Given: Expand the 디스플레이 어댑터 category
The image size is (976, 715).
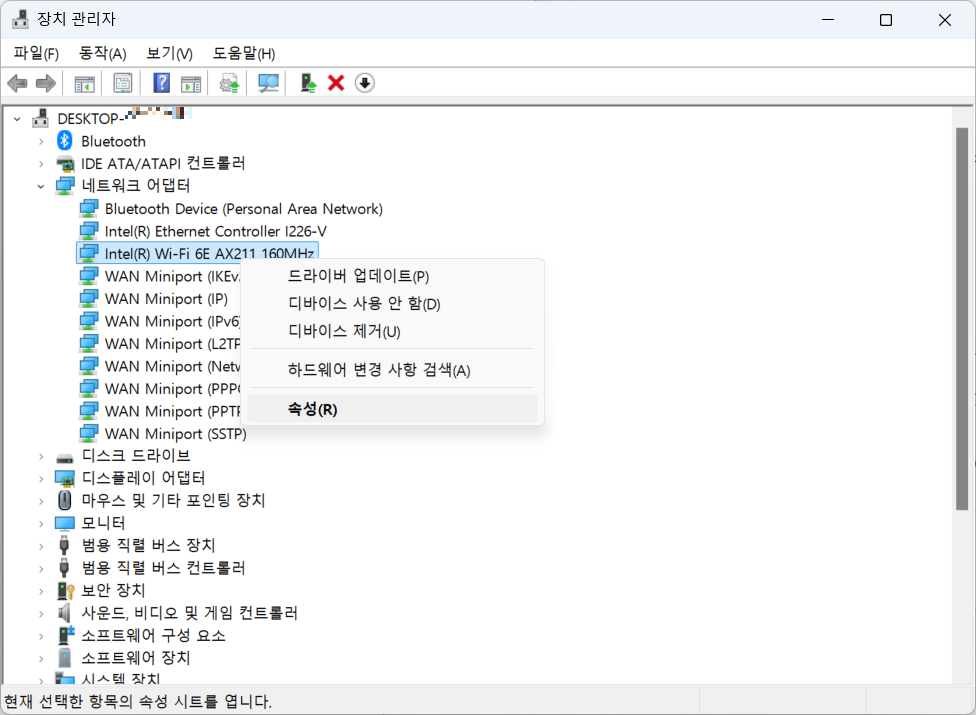Looking at the screenshot, I should point(41,479).
